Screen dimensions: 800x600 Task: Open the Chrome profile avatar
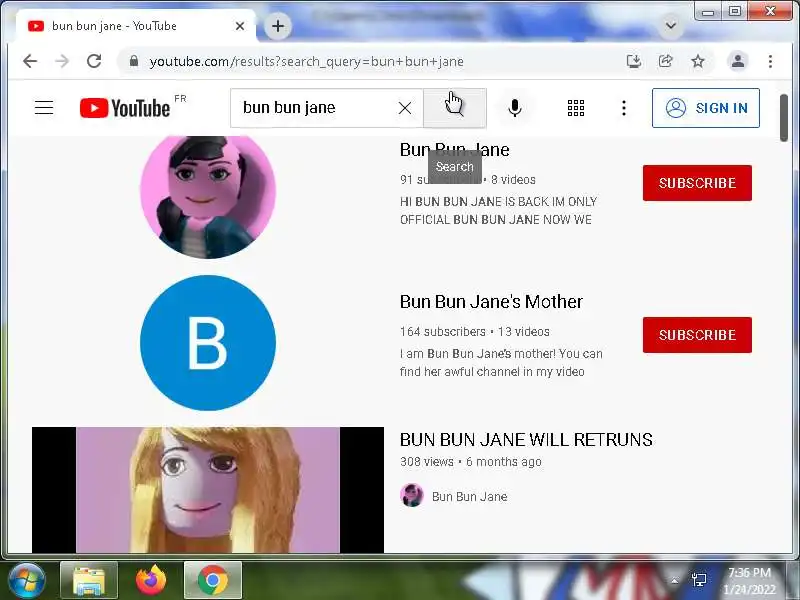tap(738, 61)
